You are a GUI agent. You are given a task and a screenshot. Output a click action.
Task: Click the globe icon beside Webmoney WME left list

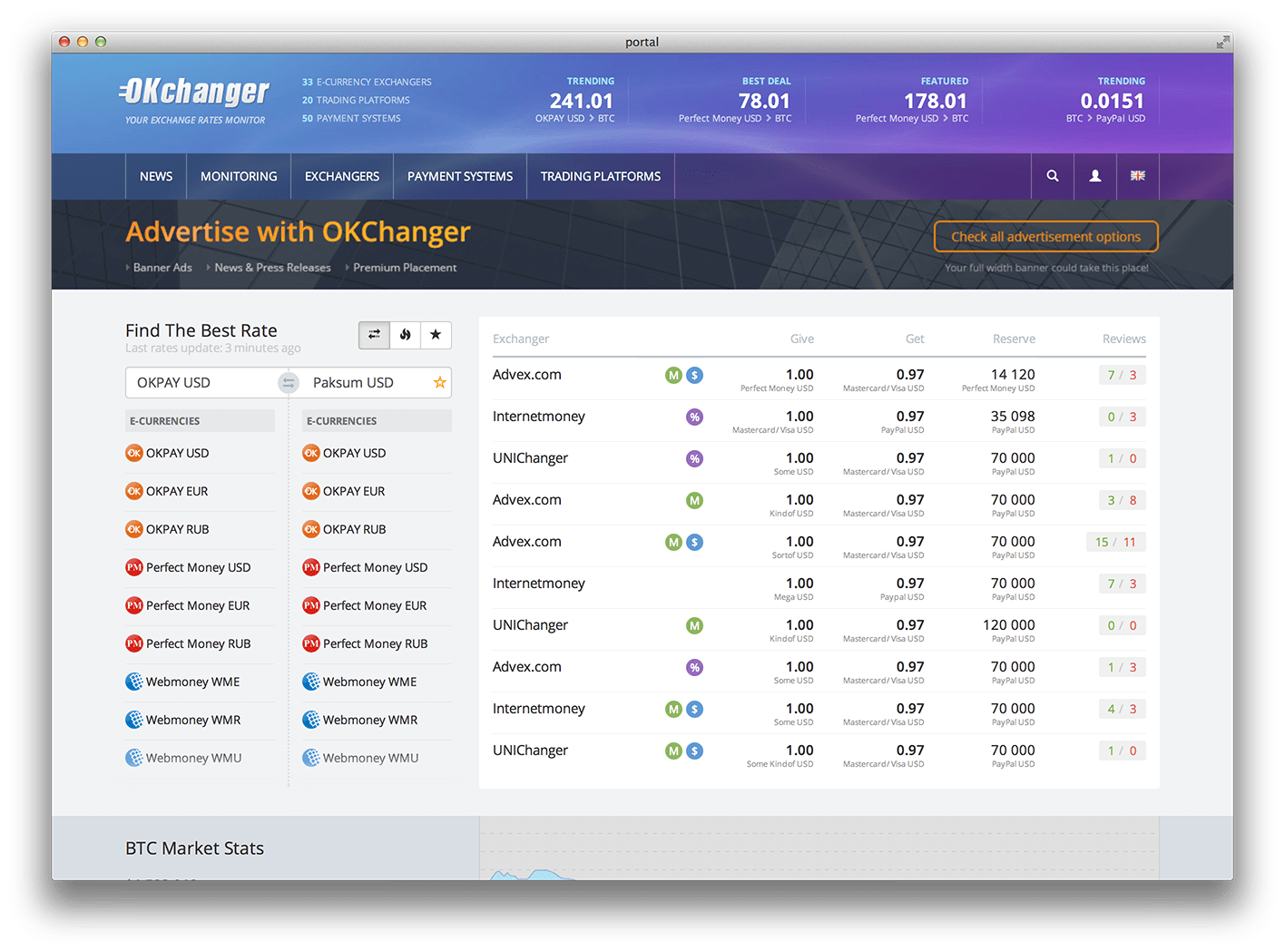click(x=134, y=682)
